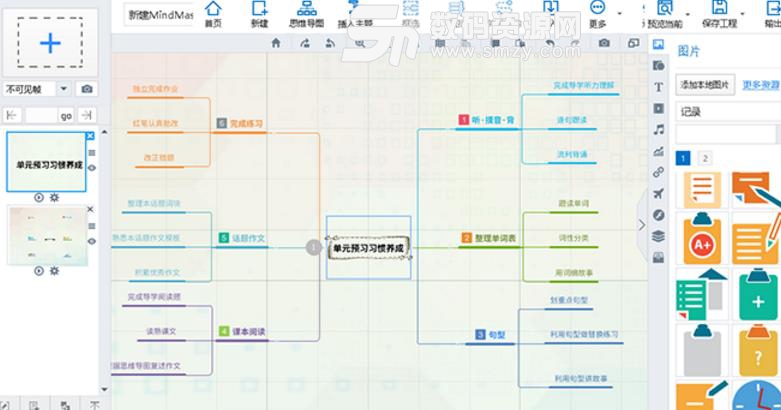Insert the question mark clipboard image

tap(758, 351)
